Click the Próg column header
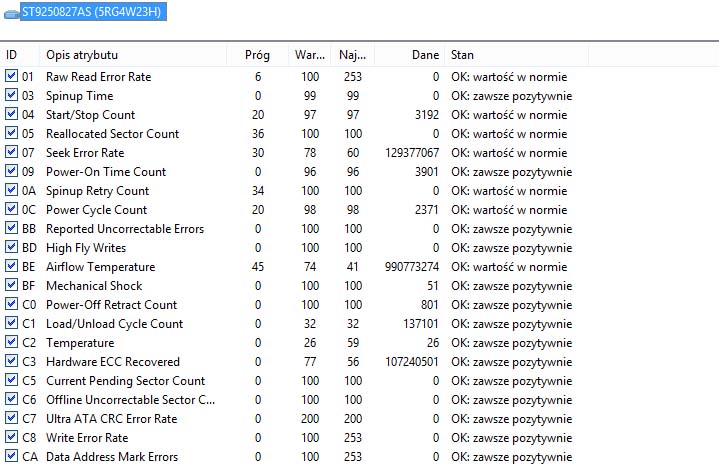Image resolution: width=719 pixels, height=469 pixels. [x=257, y=55]
